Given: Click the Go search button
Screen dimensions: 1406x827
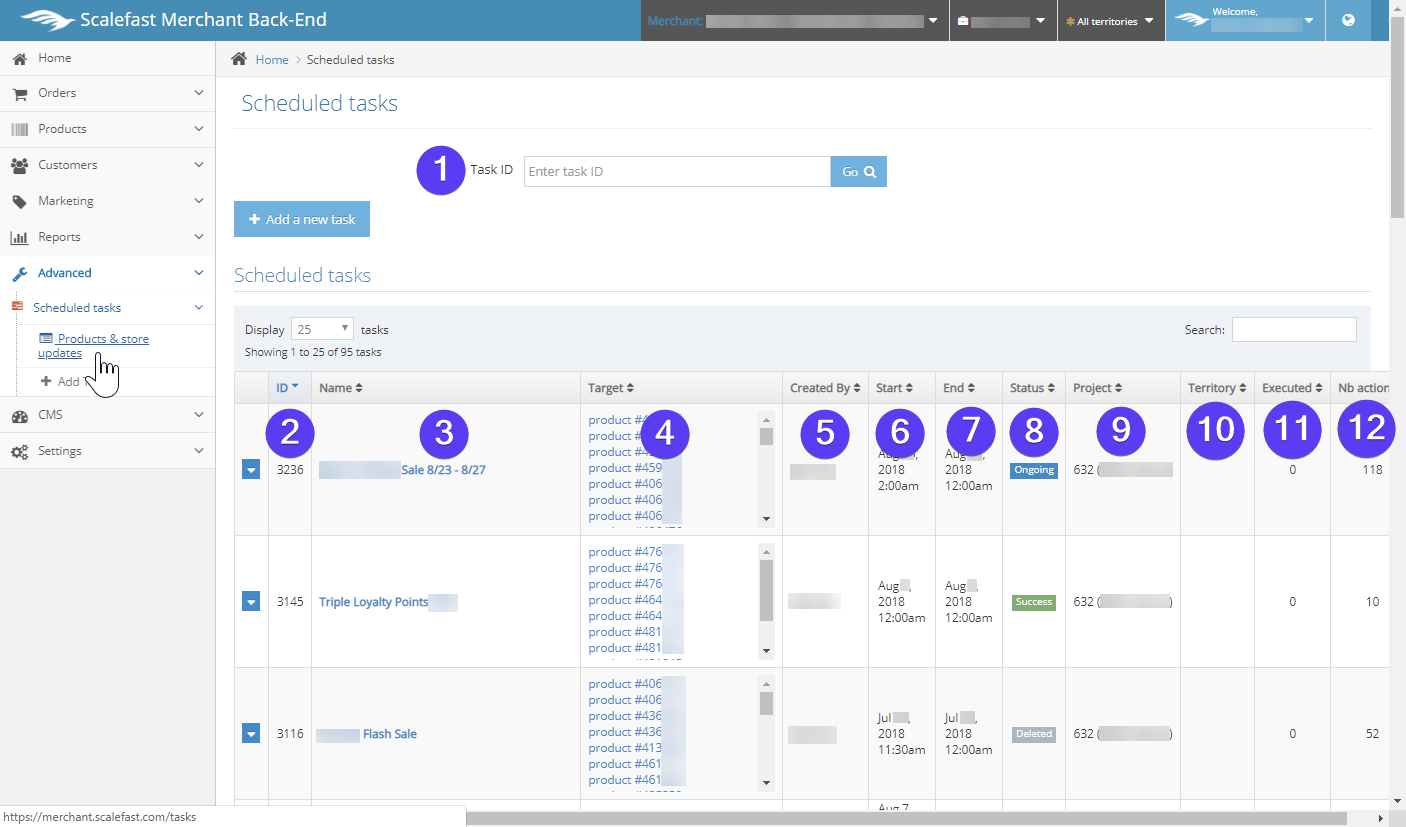Looking at the screenshot, I should click(858, 172).
